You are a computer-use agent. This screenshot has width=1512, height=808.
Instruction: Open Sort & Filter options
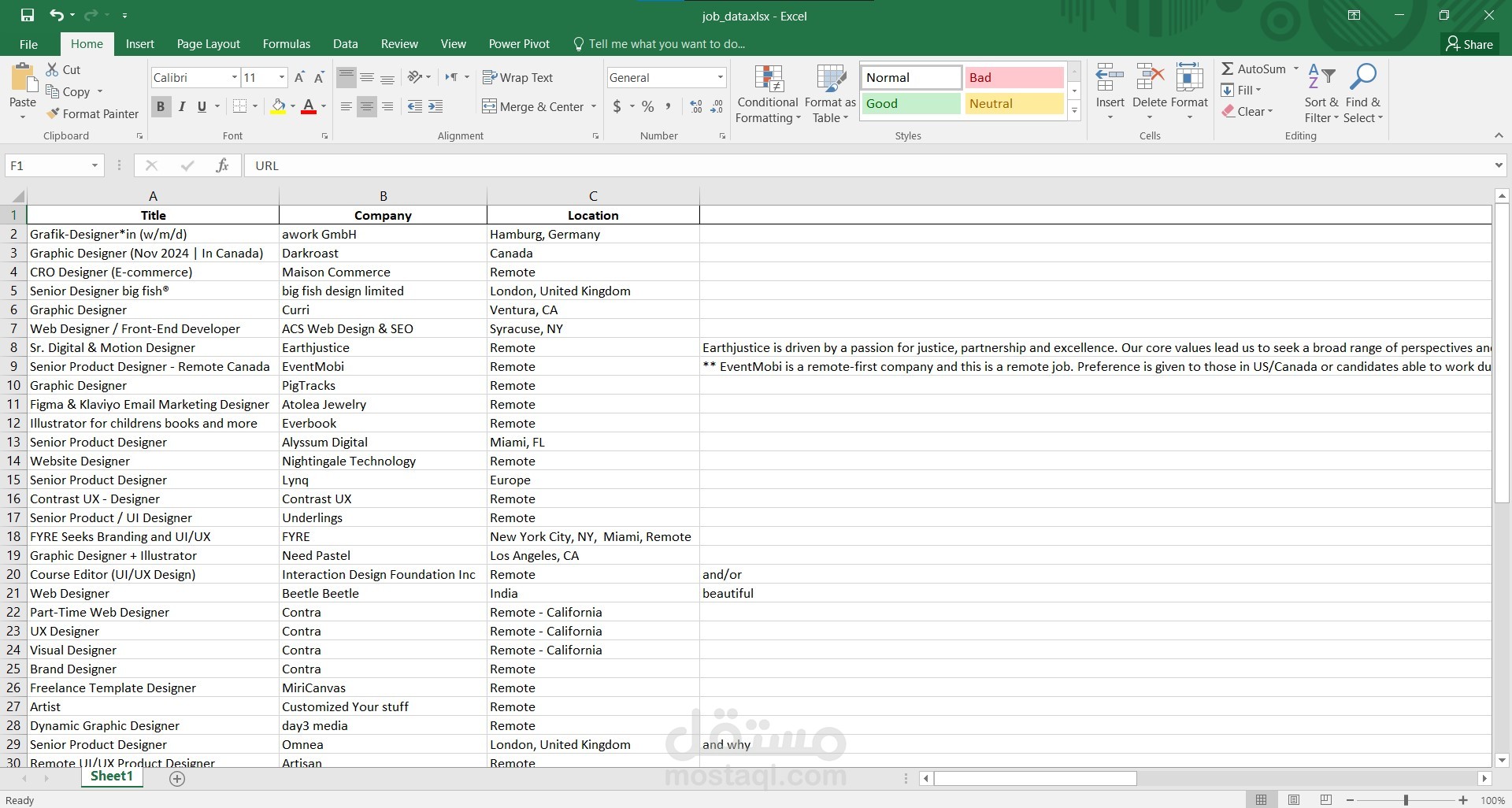pyautogui.click(x=1321, y=94)
